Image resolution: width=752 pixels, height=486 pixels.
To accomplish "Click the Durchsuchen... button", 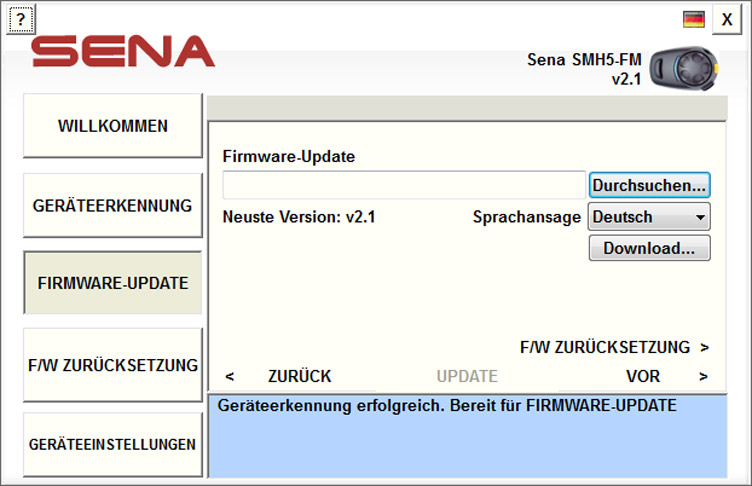I will click(x=649, y=185).
